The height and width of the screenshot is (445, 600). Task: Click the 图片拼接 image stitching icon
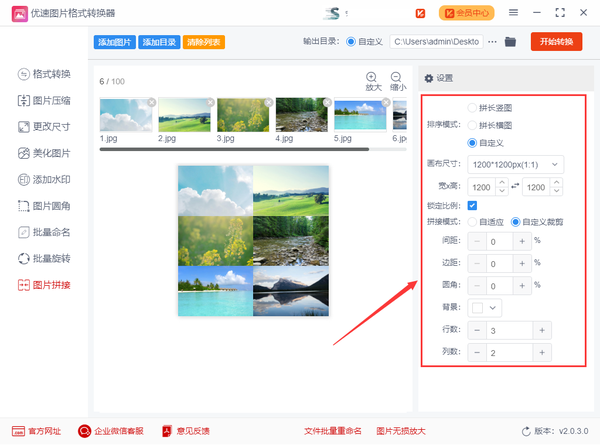[x=24, y=285]
